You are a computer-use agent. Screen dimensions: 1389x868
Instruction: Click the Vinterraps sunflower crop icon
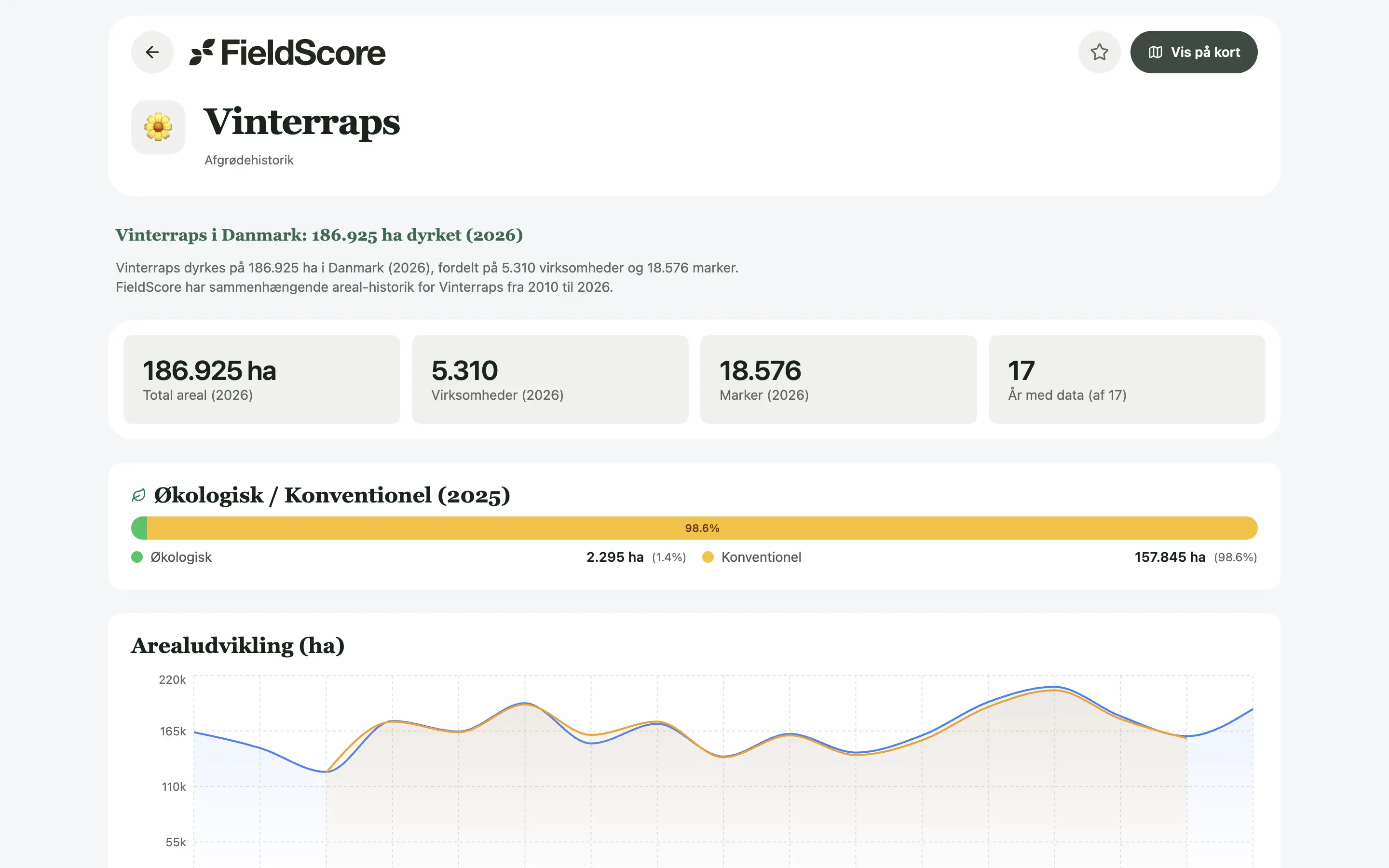click(x=158, y=127)
